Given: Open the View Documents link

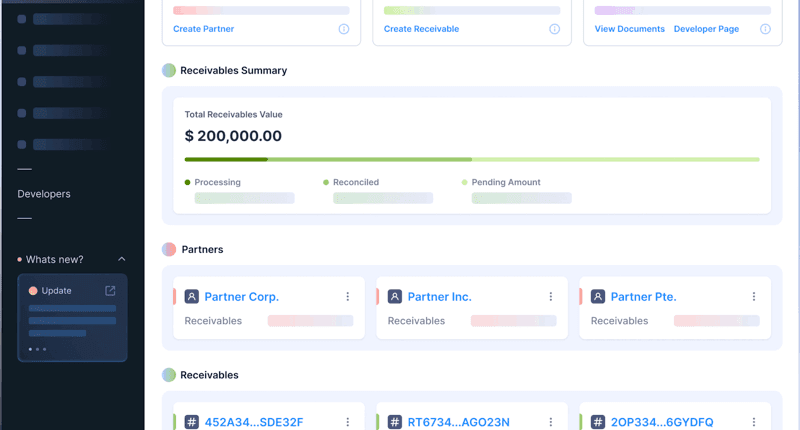Looking at the screenshot, I should [629, 29].
